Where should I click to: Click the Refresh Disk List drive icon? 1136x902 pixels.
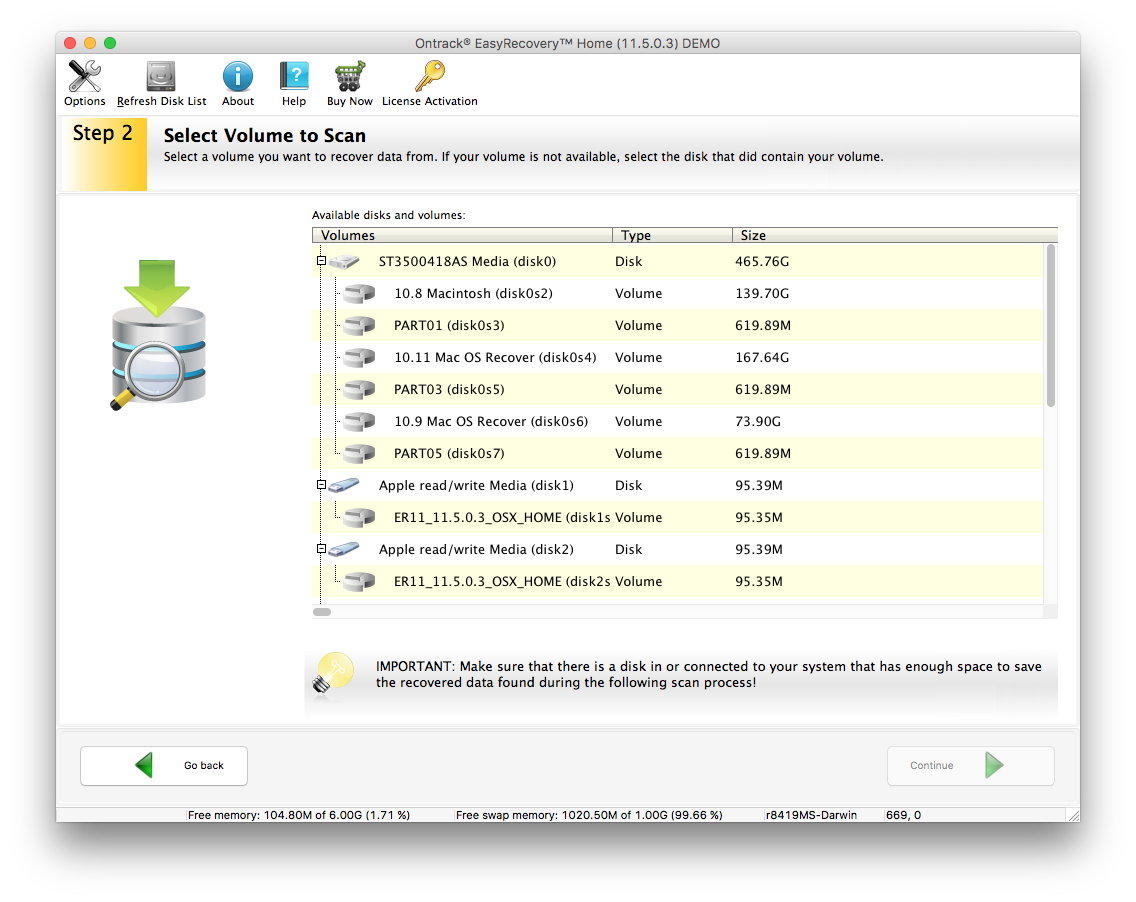coord(161,76)
